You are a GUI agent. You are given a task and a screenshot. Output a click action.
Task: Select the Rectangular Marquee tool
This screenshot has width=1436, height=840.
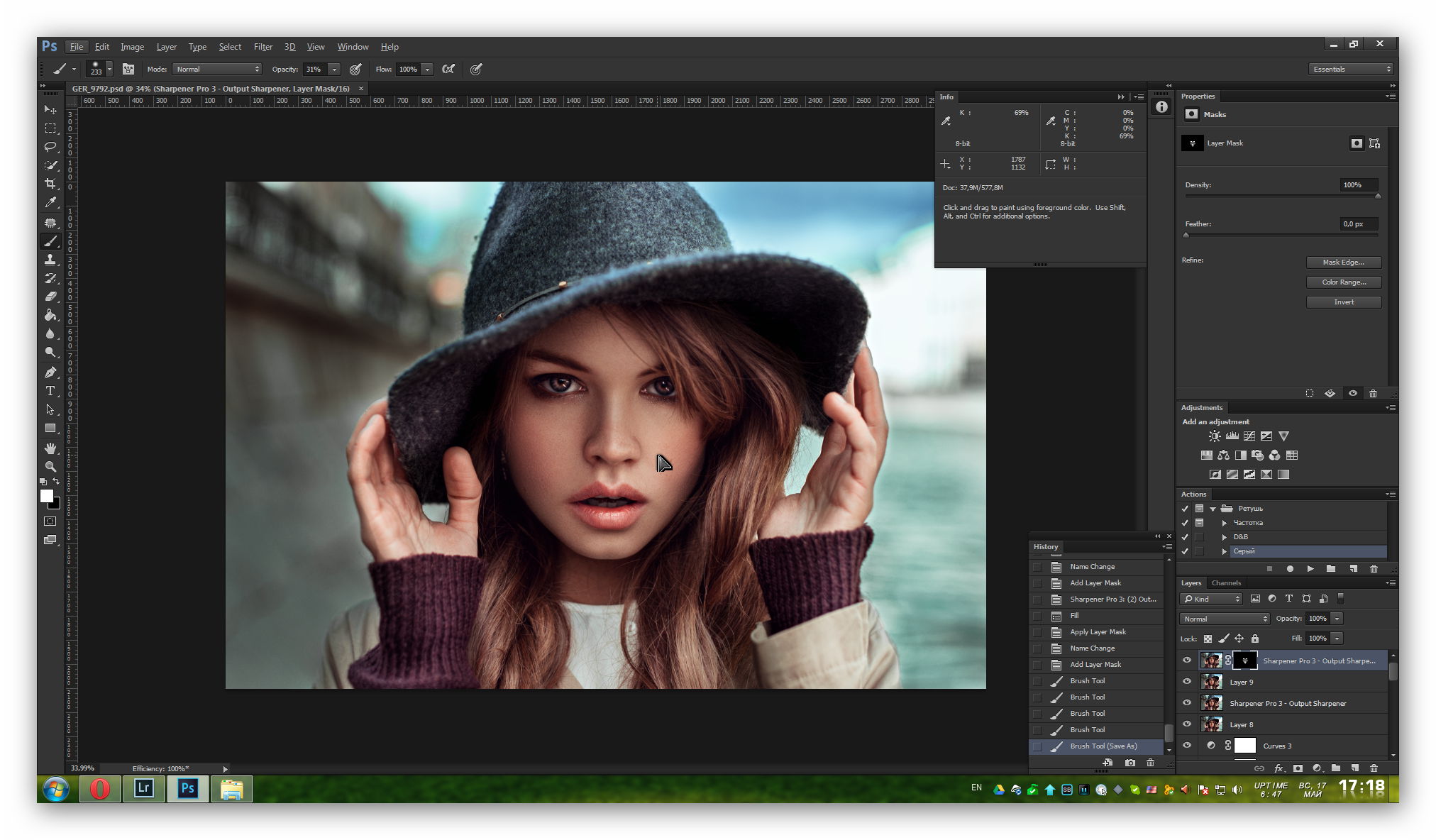click(50, 128)
